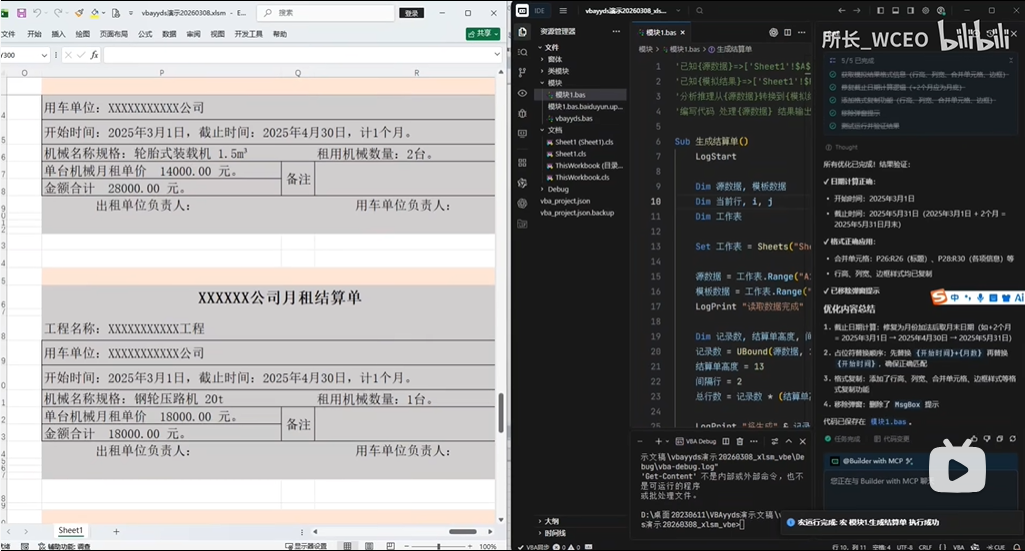Split the editor with split icon

click(x=788, y=32)
